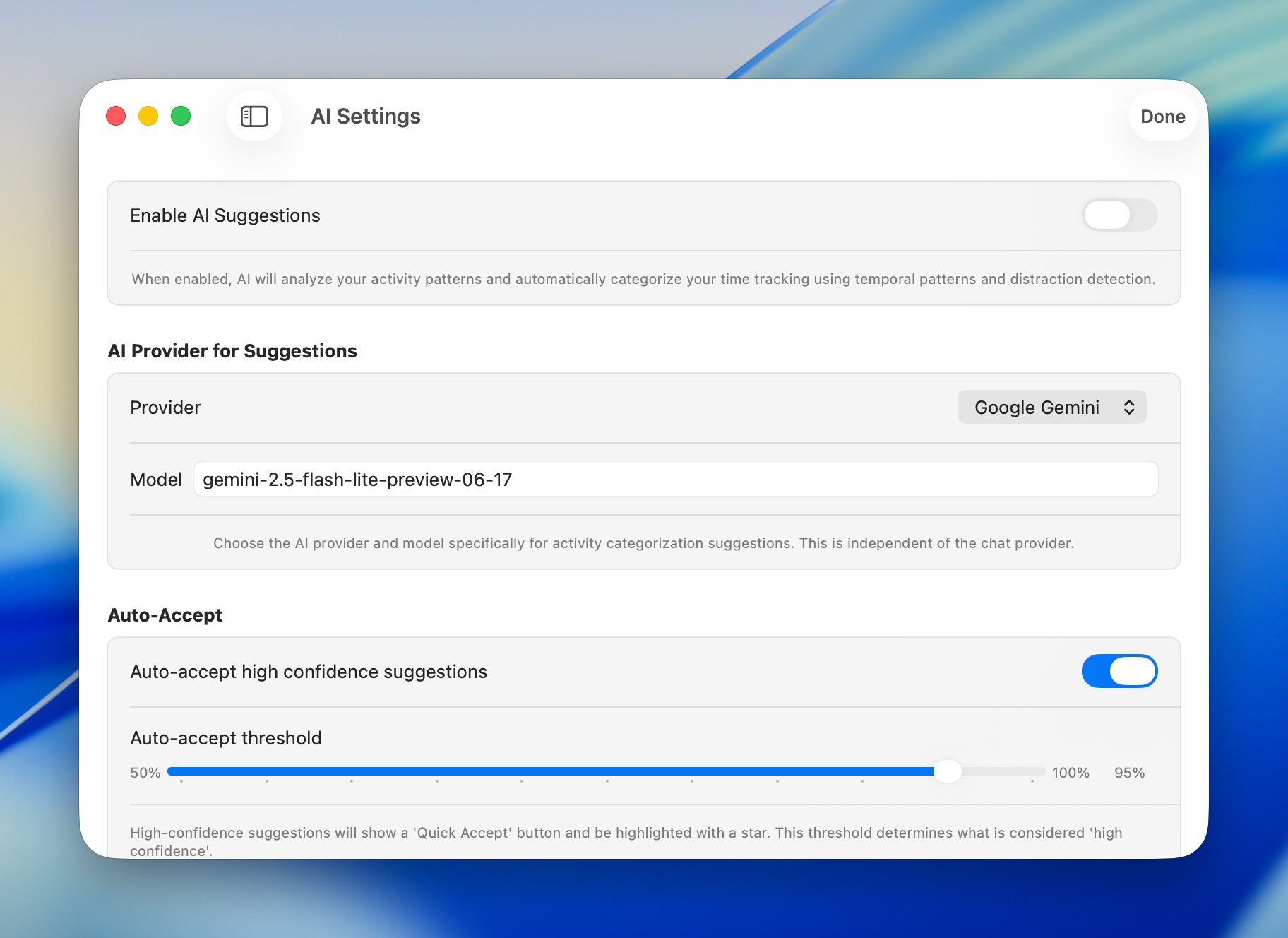Click the 95% current threshold value
1288x938 pixels.
point(1129,773)
